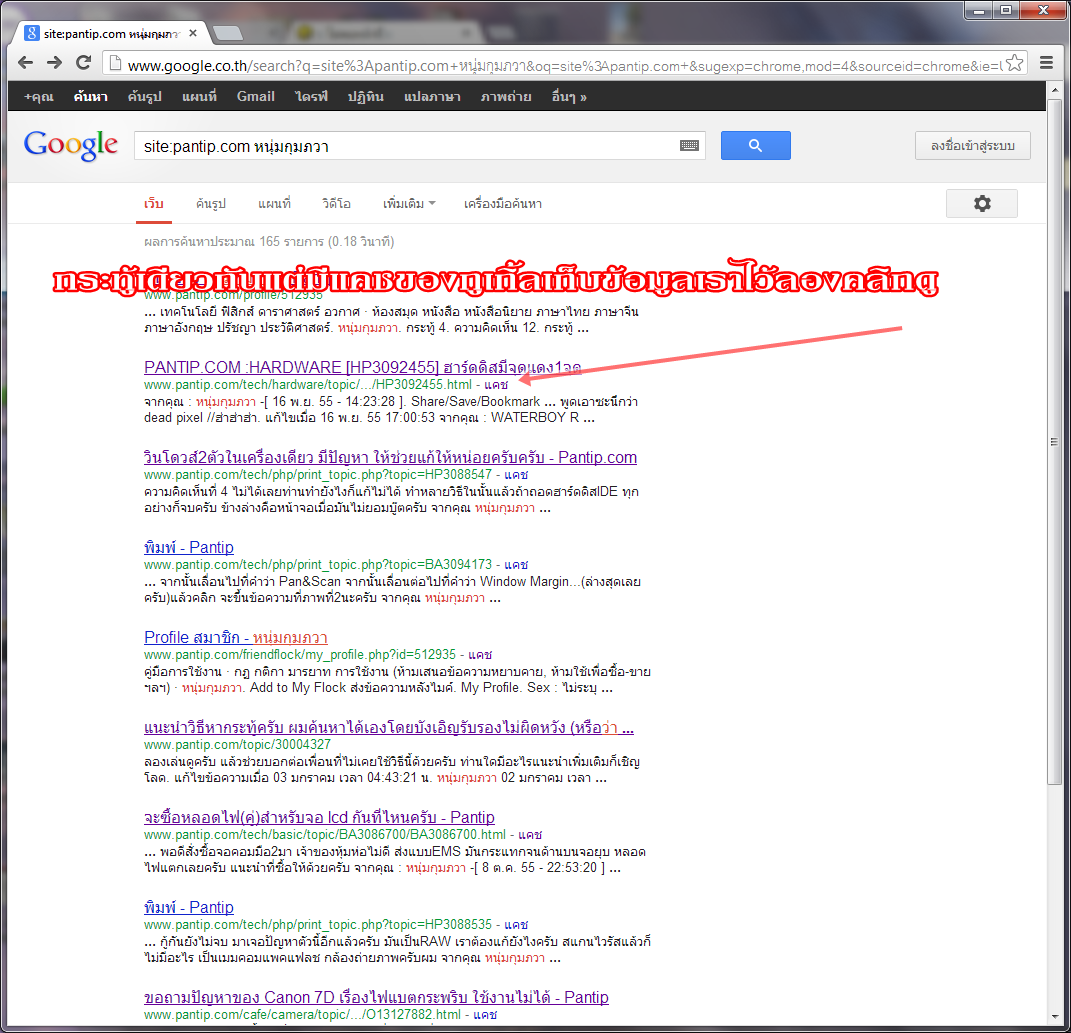Expand the เพิ่มเติม dropdown

click(408, 204)
